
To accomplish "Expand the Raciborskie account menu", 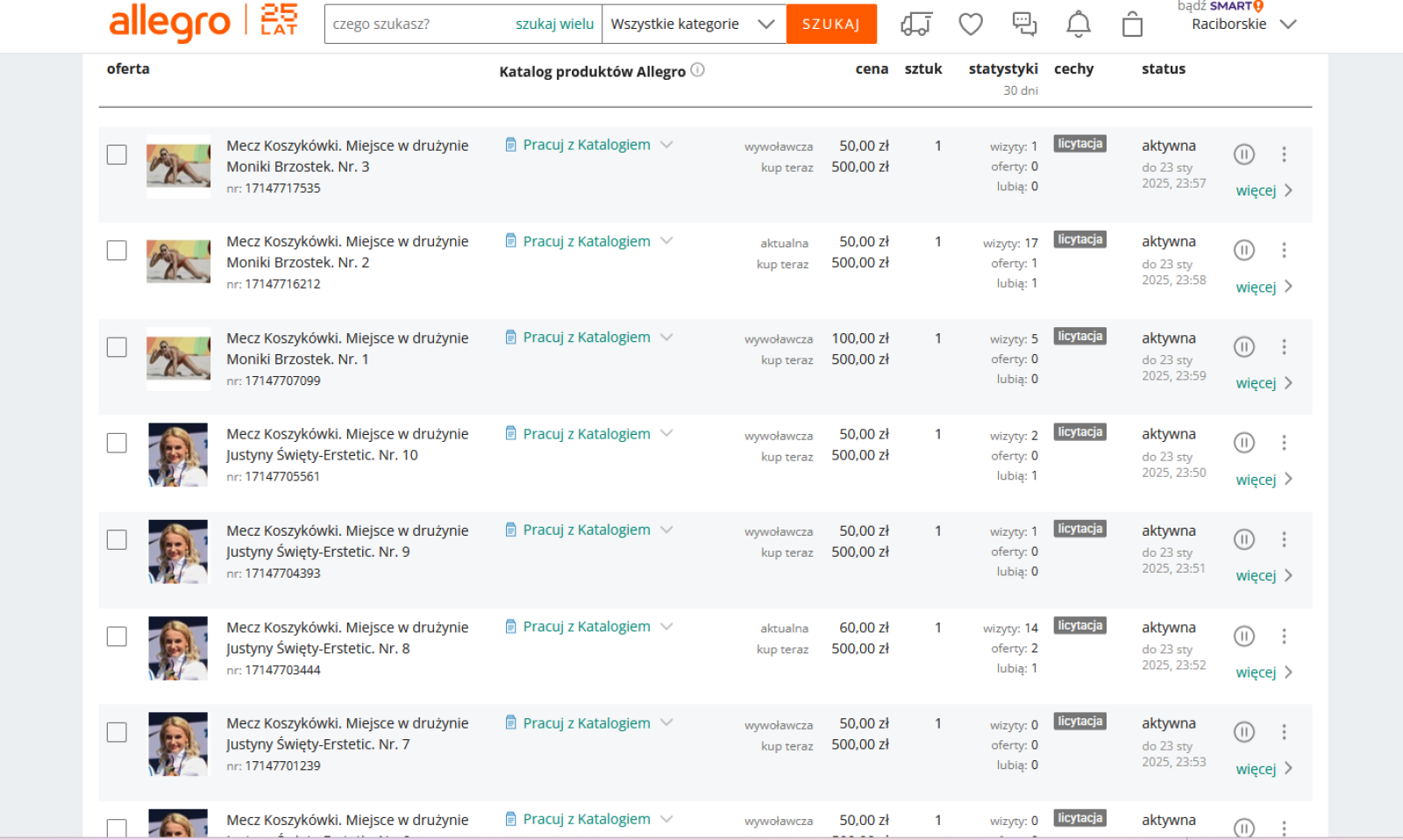I will (1243, 24).
